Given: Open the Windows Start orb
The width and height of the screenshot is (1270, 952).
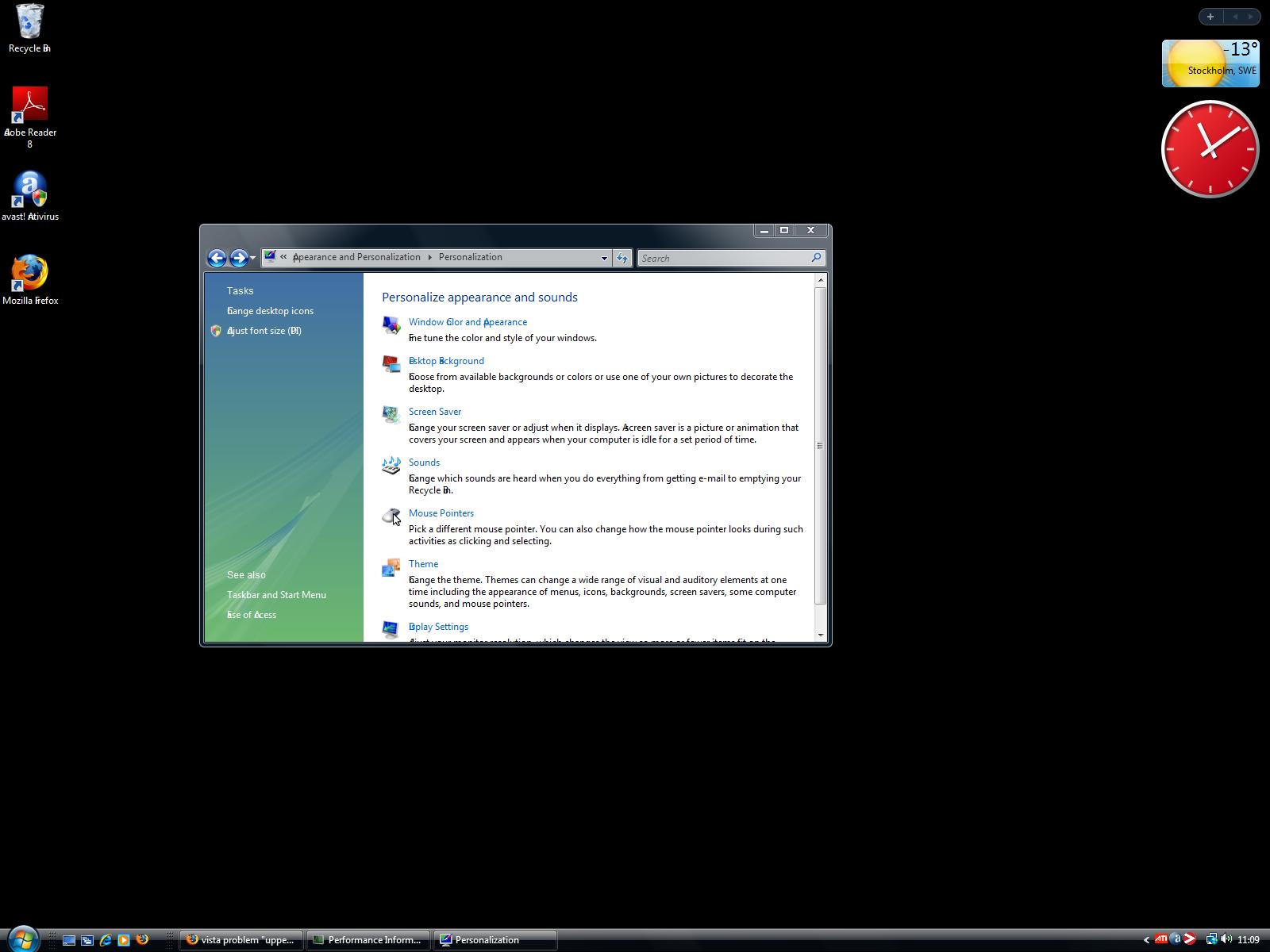Looking at the screenshot, I should tap(22, 939).
